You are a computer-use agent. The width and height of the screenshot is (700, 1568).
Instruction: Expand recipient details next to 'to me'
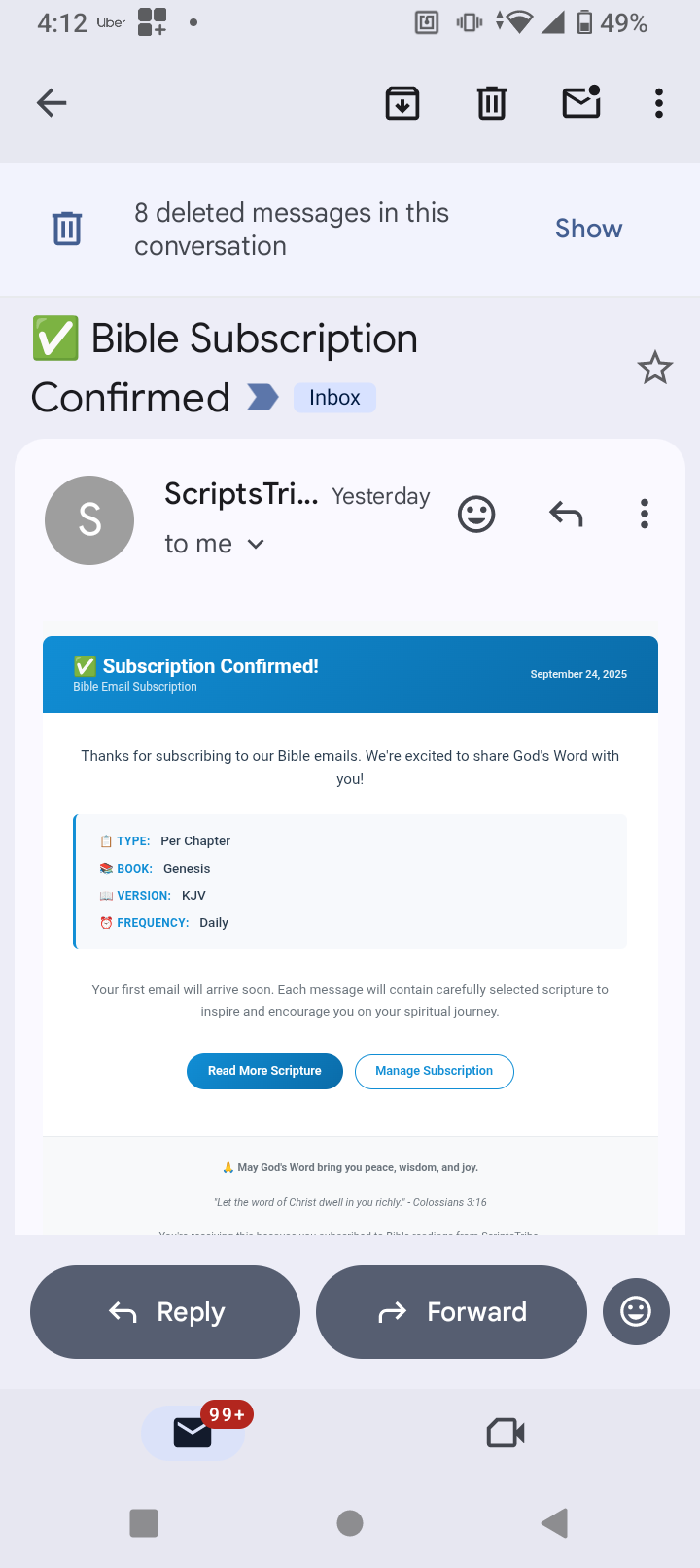[256, 544]
